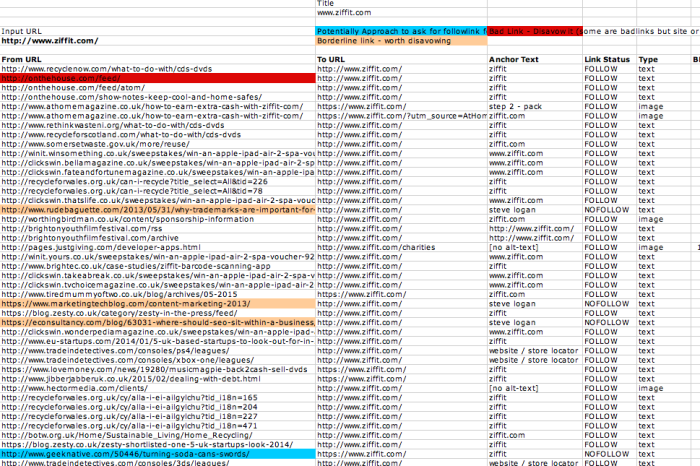Select the red 'Bad Link - Disavow it' cell
Image resolution: width=700 pixels, height=466 pixels.
[535, 31]
